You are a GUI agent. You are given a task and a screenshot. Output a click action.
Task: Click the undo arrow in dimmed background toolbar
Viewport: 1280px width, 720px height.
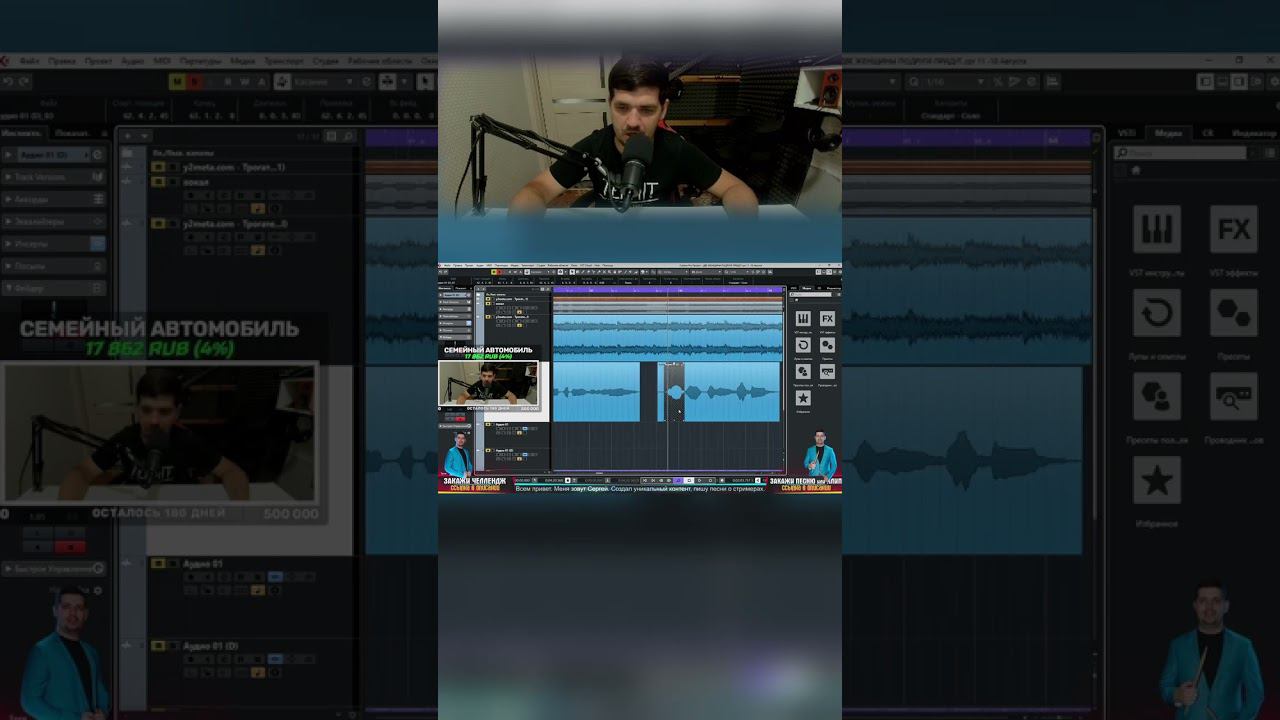pyautogui.click(x=8, y=81)
